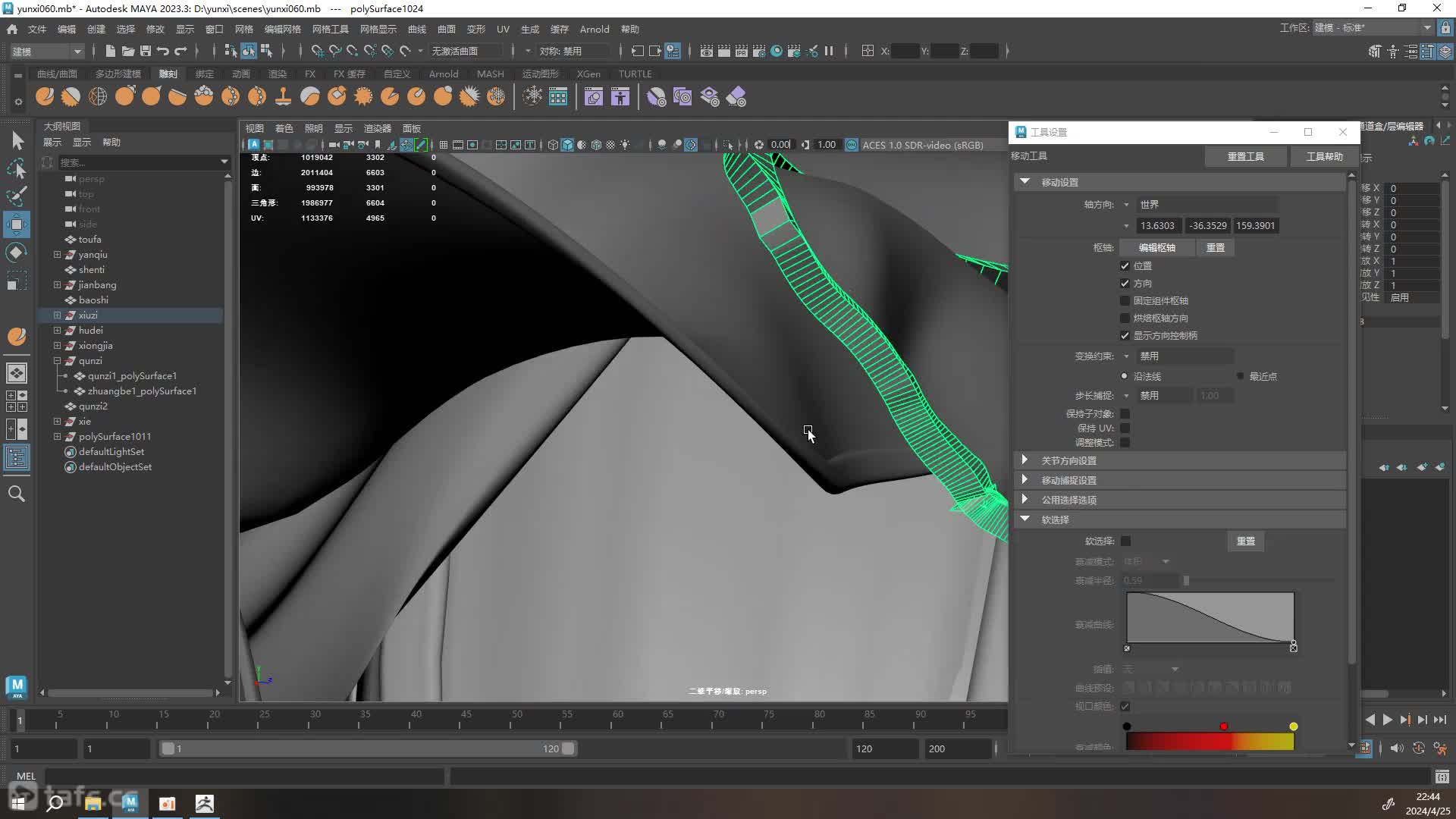Collapse the 软选择 section
The width and height of the screenshot is (1456, 819).
[x=1025, y=519]
